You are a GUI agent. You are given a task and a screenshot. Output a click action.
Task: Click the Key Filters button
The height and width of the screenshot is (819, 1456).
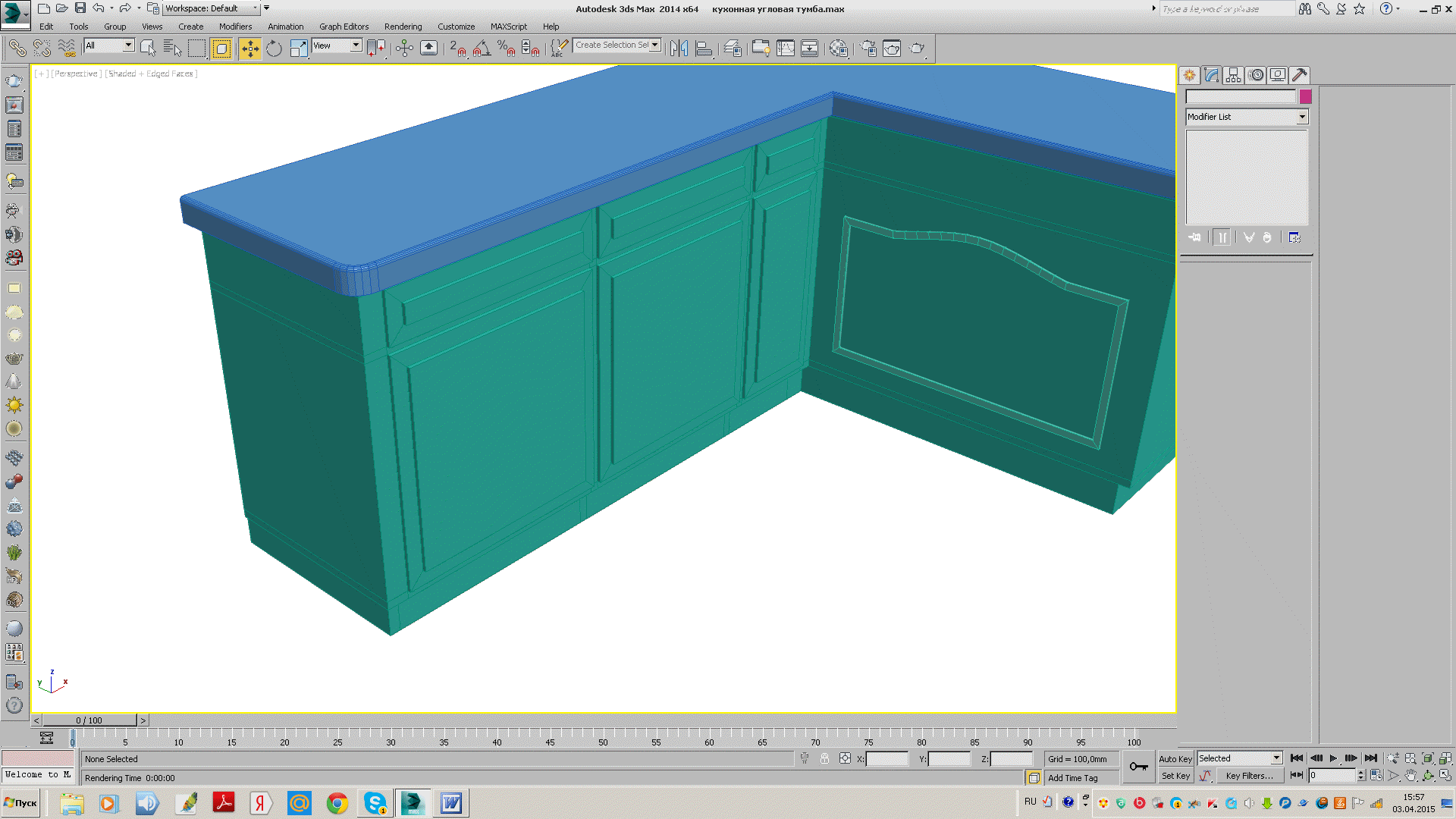[x=1248, y=776]
